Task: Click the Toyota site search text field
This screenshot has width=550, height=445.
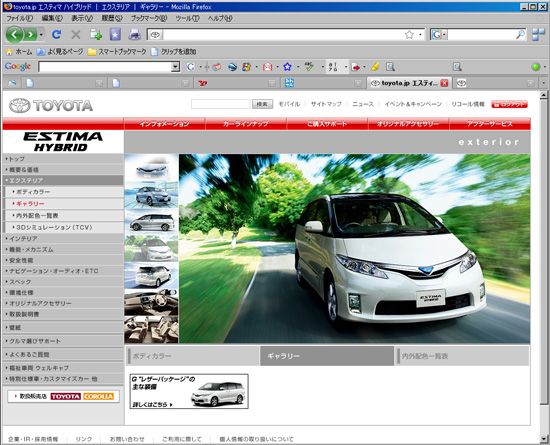Action: click(x=221, y=104)
